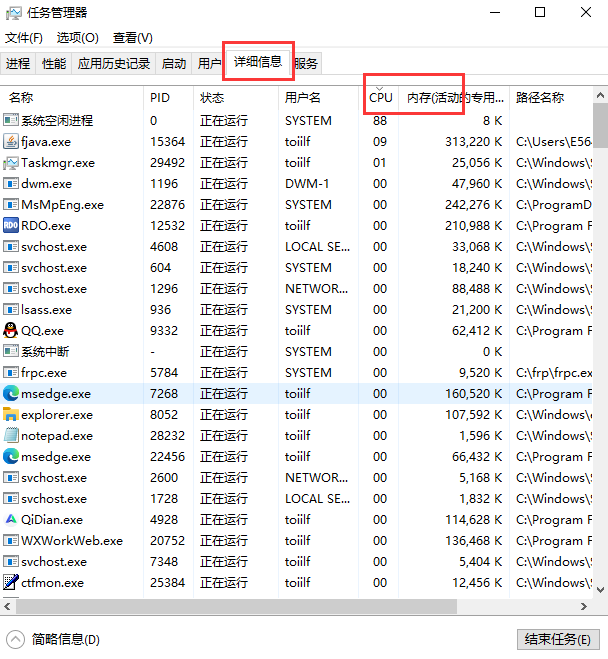
Task: Toggle sort order on CPU column header
Action: click(380, 98)
